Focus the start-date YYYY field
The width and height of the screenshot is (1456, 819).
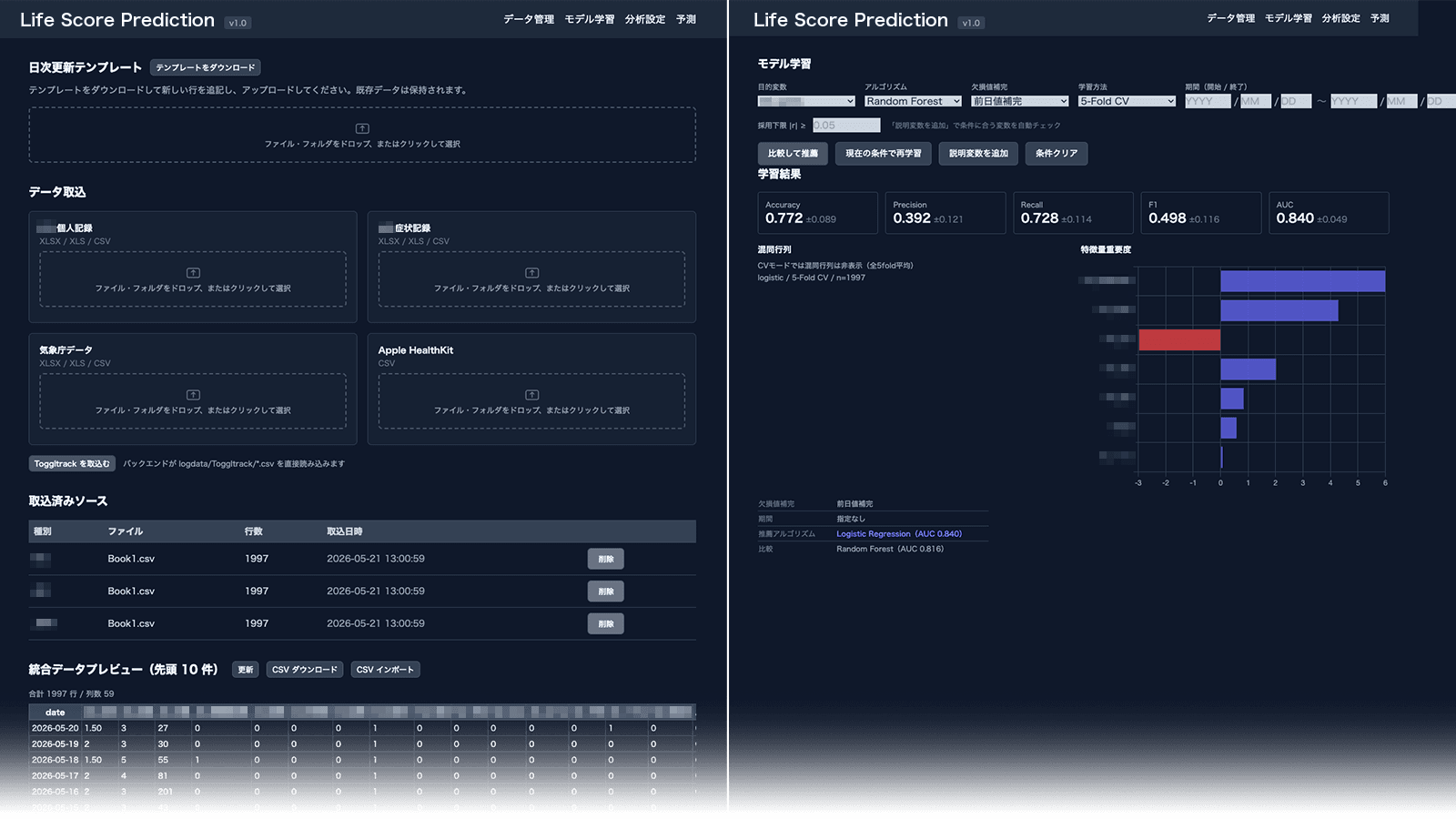coord(1208,101)
